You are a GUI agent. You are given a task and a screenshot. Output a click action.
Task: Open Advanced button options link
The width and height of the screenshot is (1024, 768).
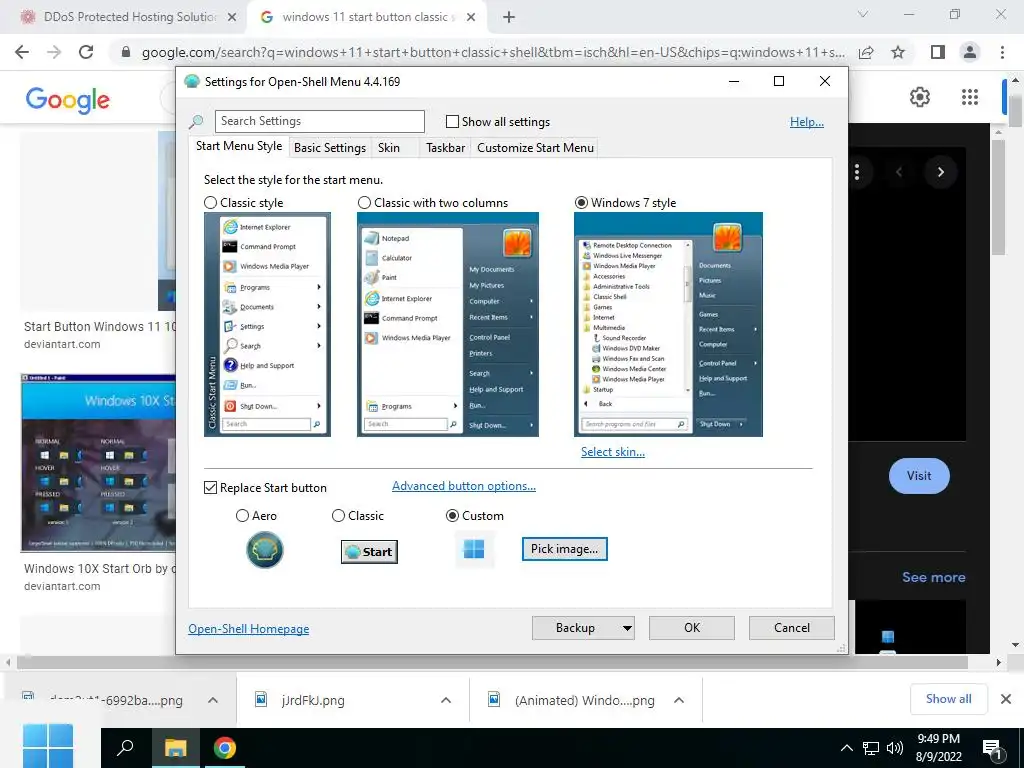(464, 487)
